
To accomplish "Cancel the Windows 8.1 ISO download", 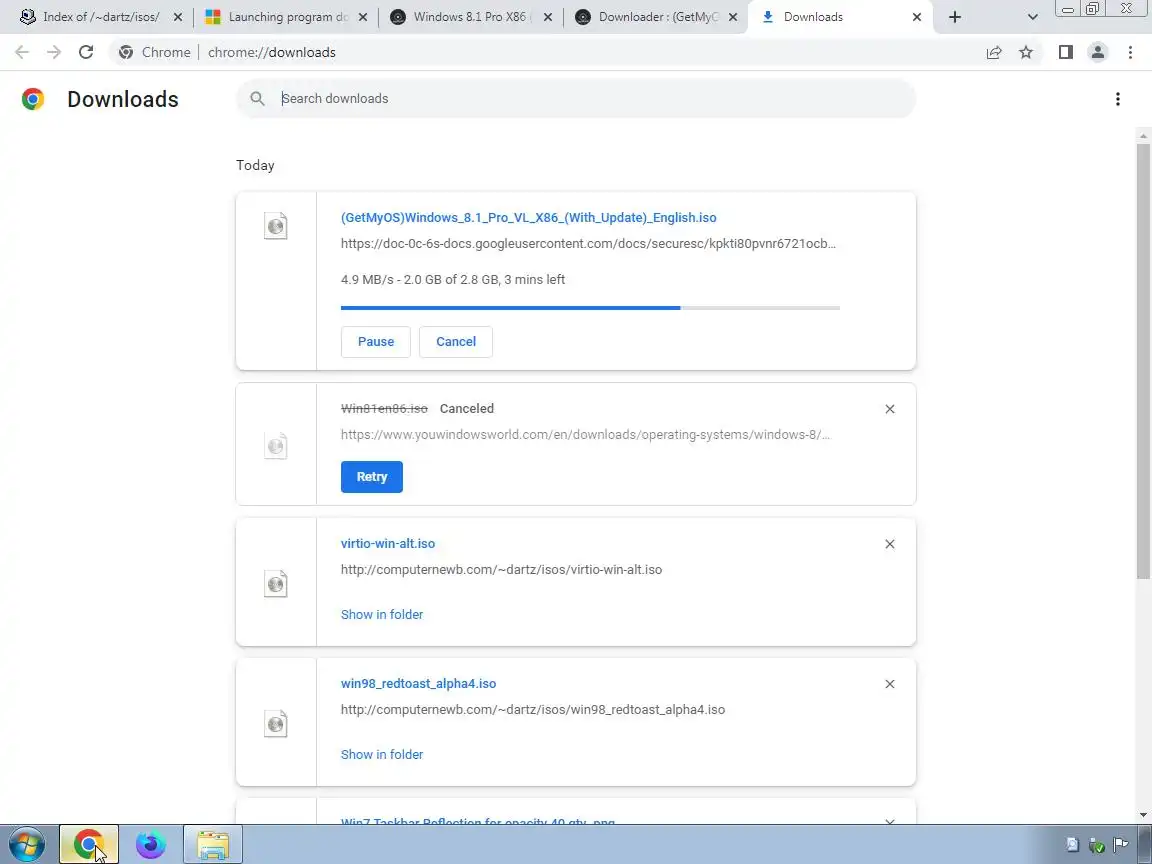I will point(456,342).
